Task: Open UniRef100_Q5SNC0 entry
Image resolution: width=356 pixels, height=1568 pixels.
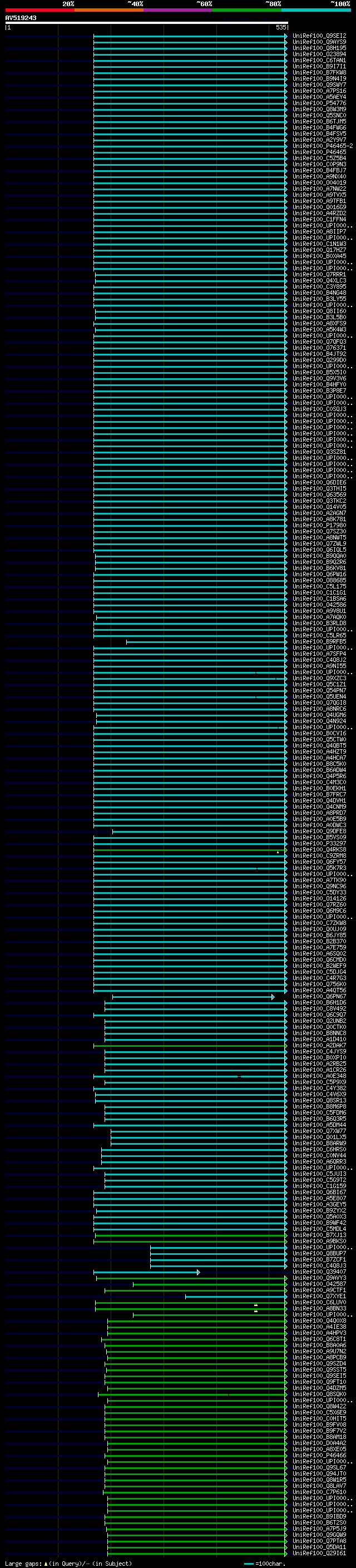Action: 319,115
